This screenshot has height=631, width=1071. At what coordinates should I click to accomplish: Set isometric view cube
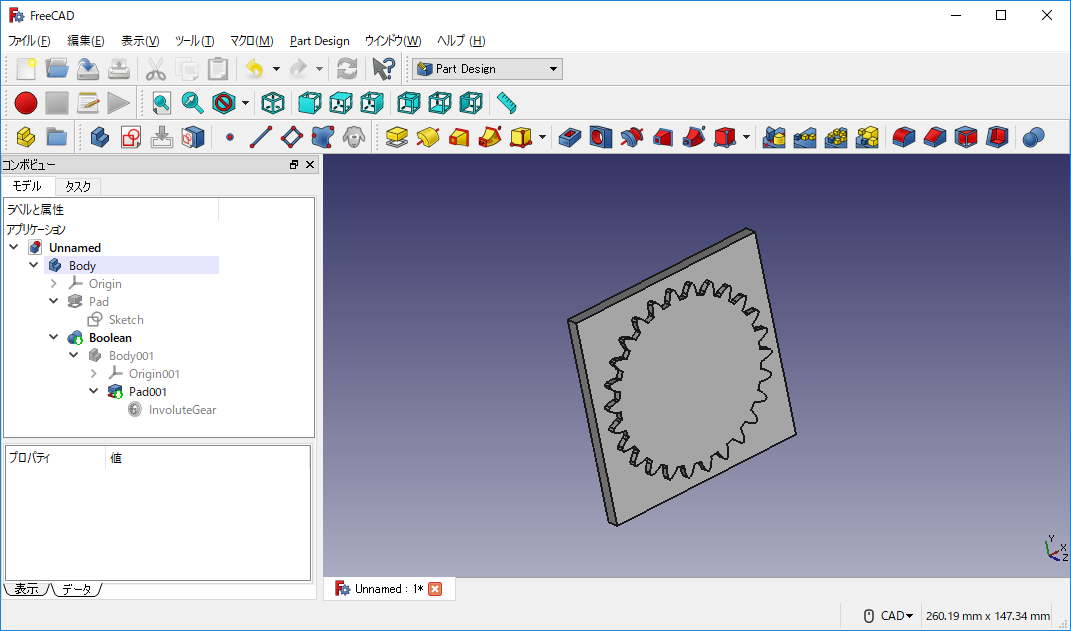pos(273,104)
